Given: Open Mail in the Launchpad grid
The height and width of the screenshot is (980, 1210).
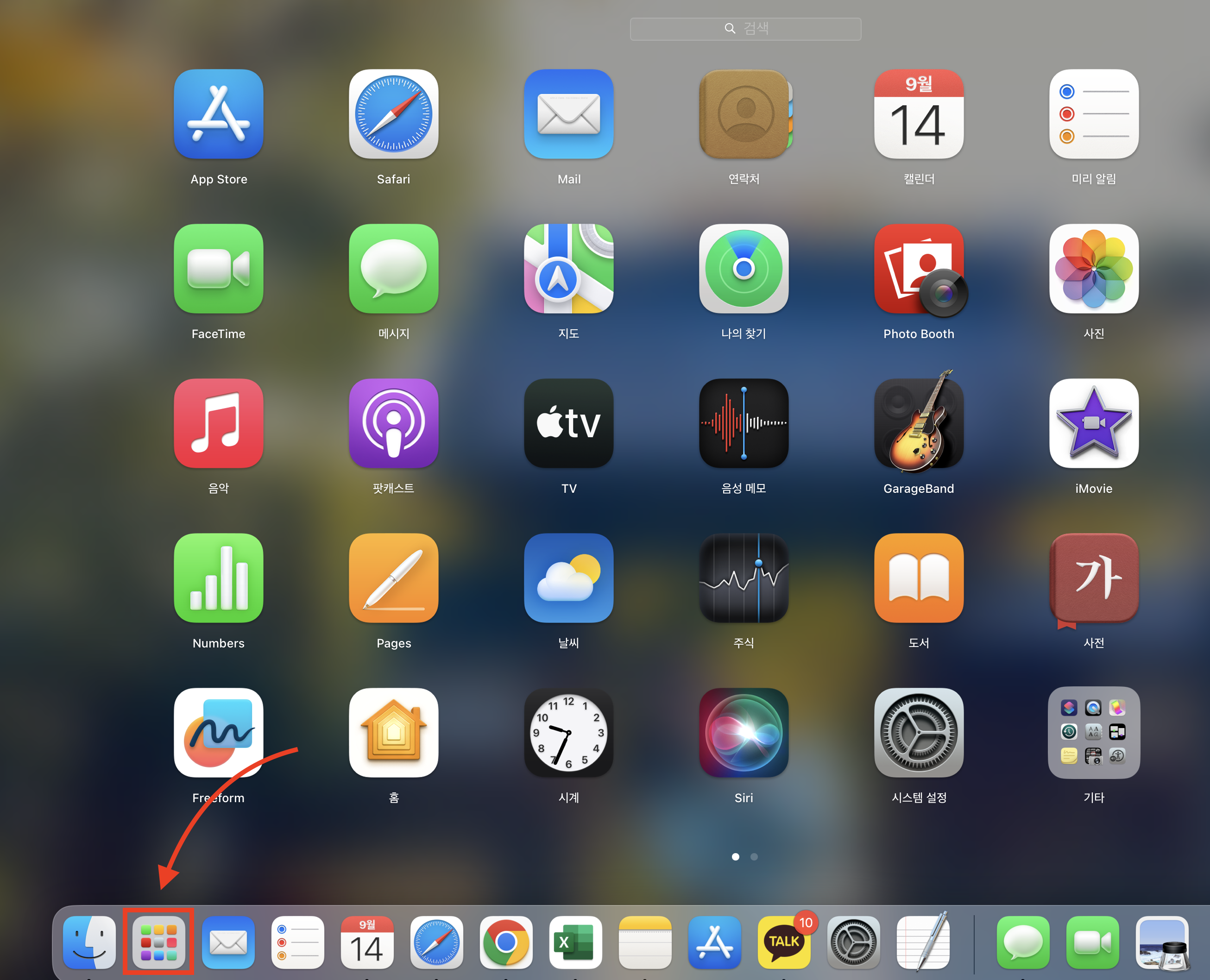Looking at the screenshot, I should (568, 114).
